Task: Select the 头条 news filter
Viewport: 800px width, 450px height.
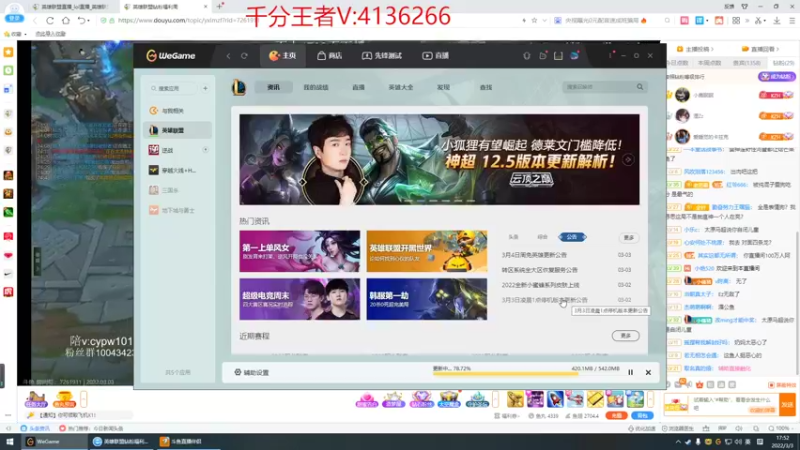Action: pyautogui.click(x=513, y=237)
